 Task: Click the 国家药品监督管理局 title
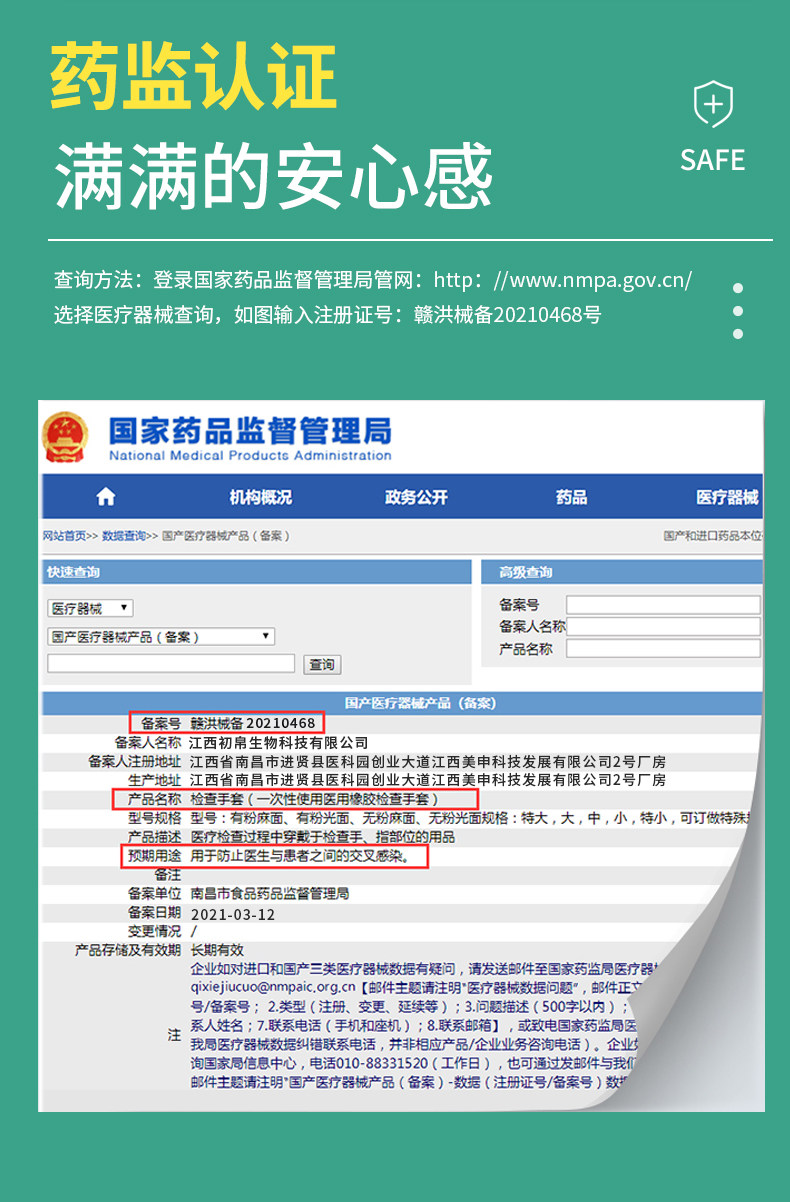point(250,431)
